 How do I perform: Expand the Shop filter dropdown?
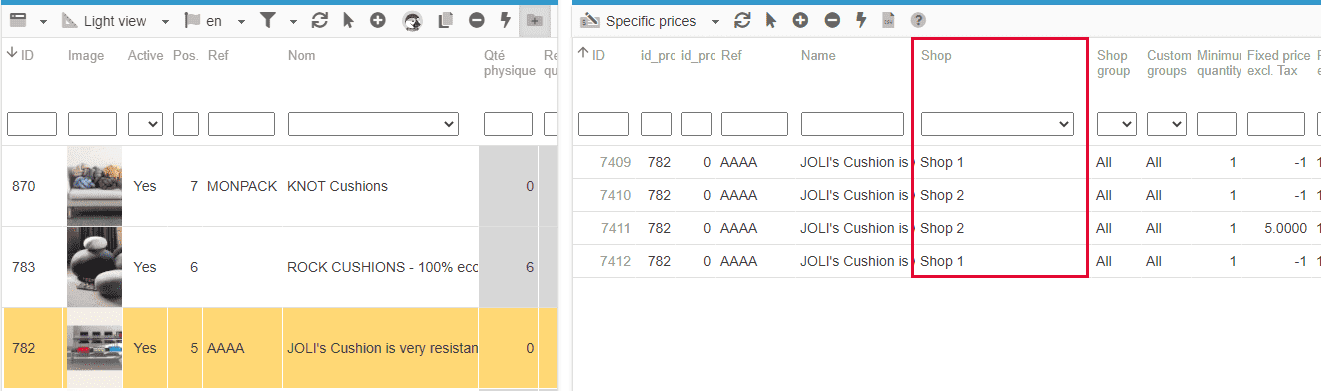[997, 124]
